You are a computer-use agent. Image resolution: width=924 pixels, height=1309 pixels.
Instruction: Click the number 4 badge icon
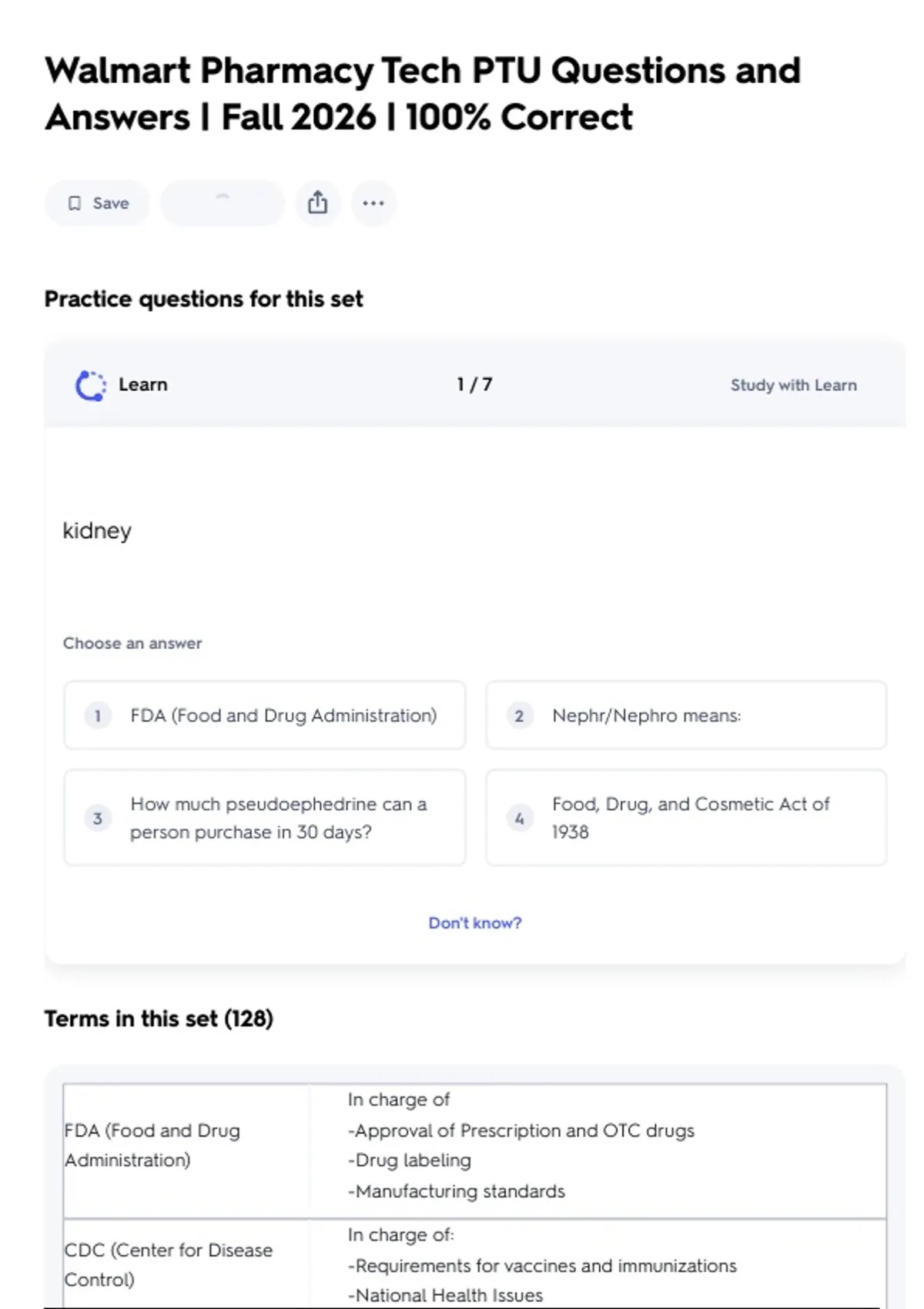pyautogui.click(x=519, y=819)
